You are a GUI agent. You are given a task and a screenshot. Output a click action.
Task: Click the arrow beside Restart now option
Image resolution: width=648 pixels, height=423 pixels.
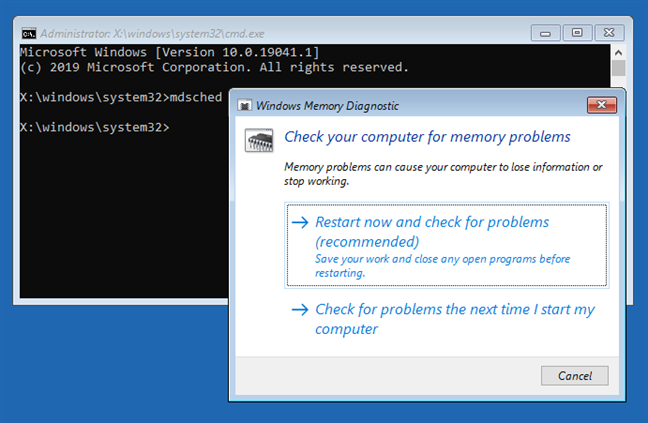tap(299, 222)
